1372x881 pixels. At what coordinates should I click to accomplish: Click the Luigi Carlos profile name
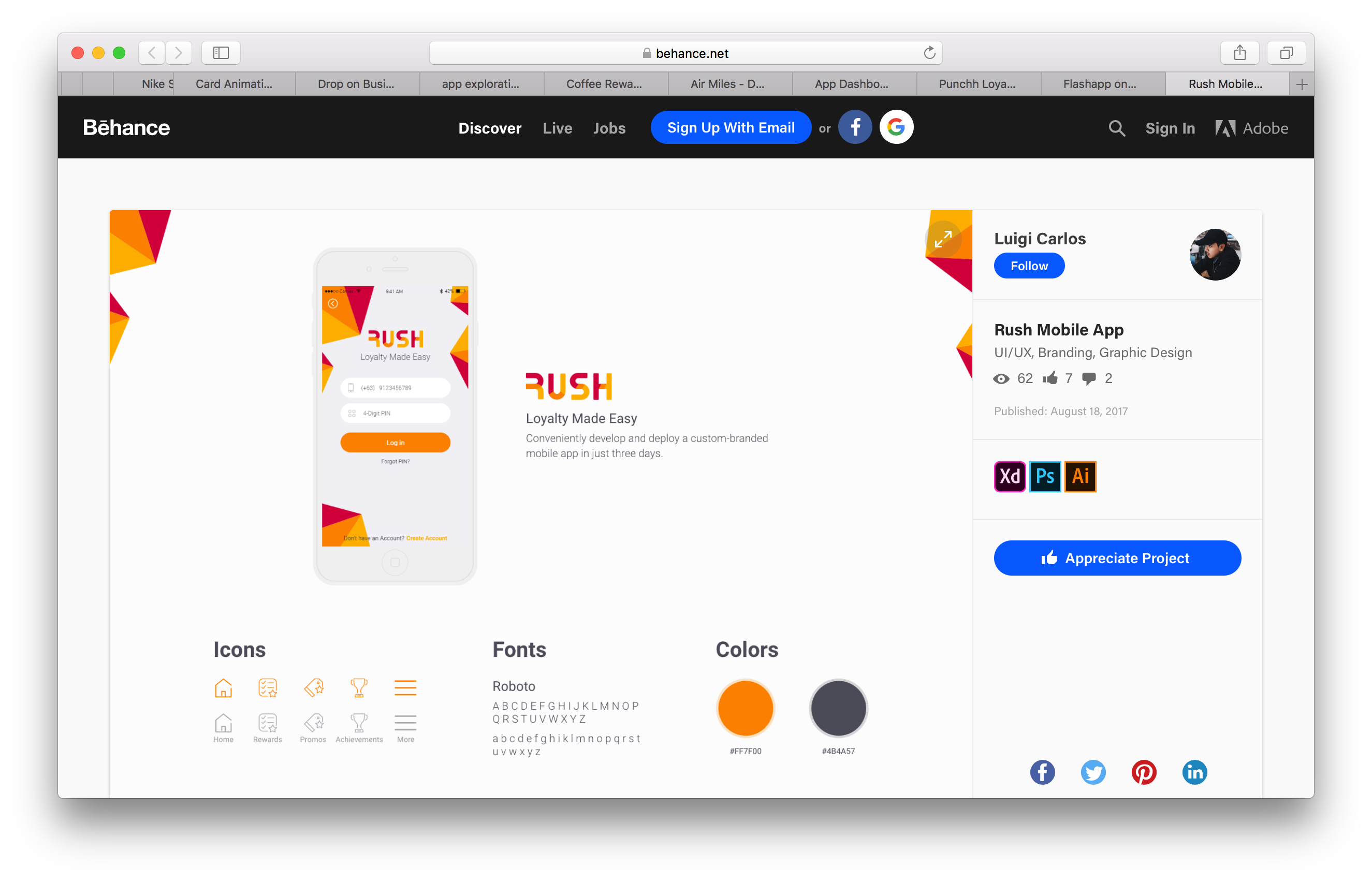click(1040, 238)
